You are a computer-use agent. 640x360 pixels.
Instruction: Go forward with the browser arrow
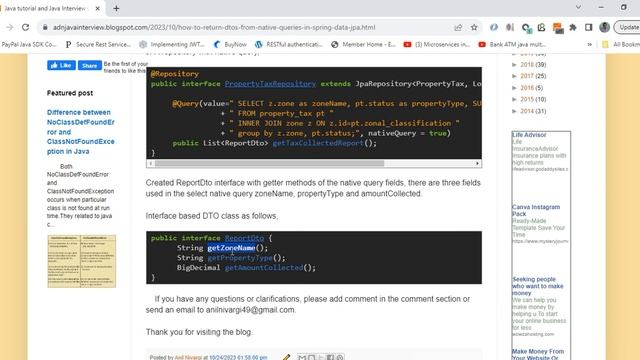point(9,27)
